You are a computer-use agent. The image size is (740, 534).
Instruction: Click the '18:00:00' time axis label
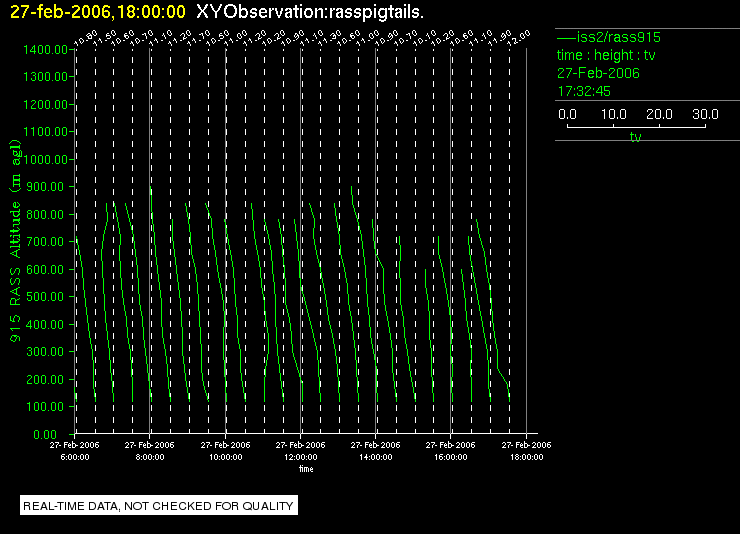click(x=527, y=457)
